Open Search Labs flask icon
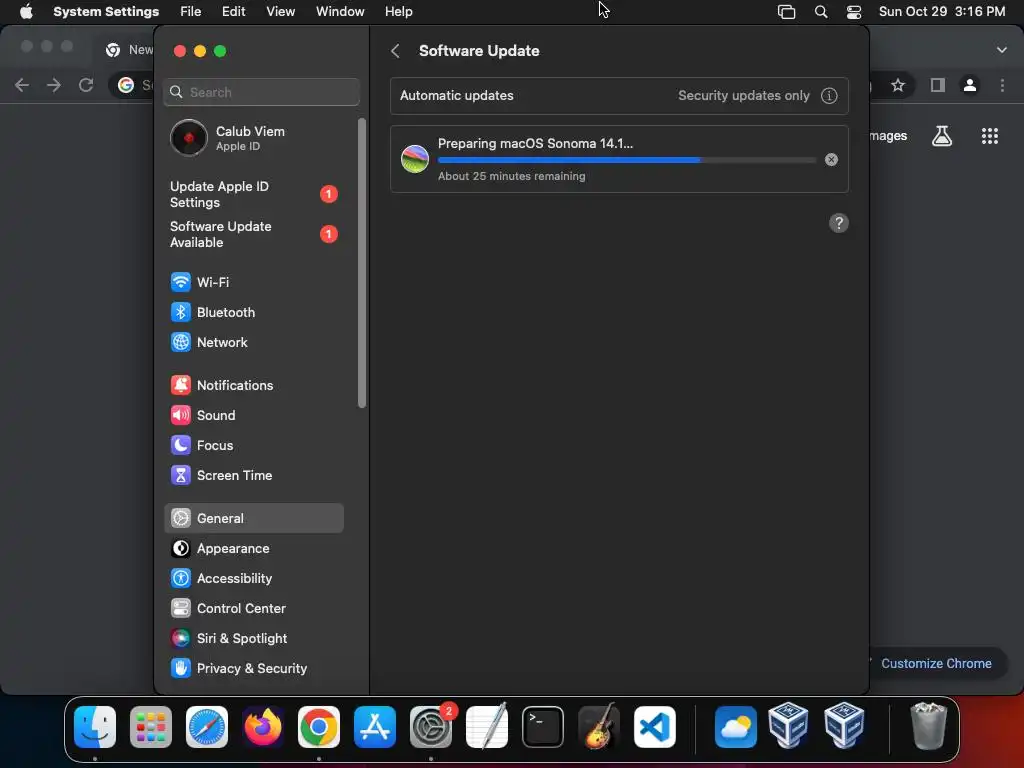 [x=942, y=136]
